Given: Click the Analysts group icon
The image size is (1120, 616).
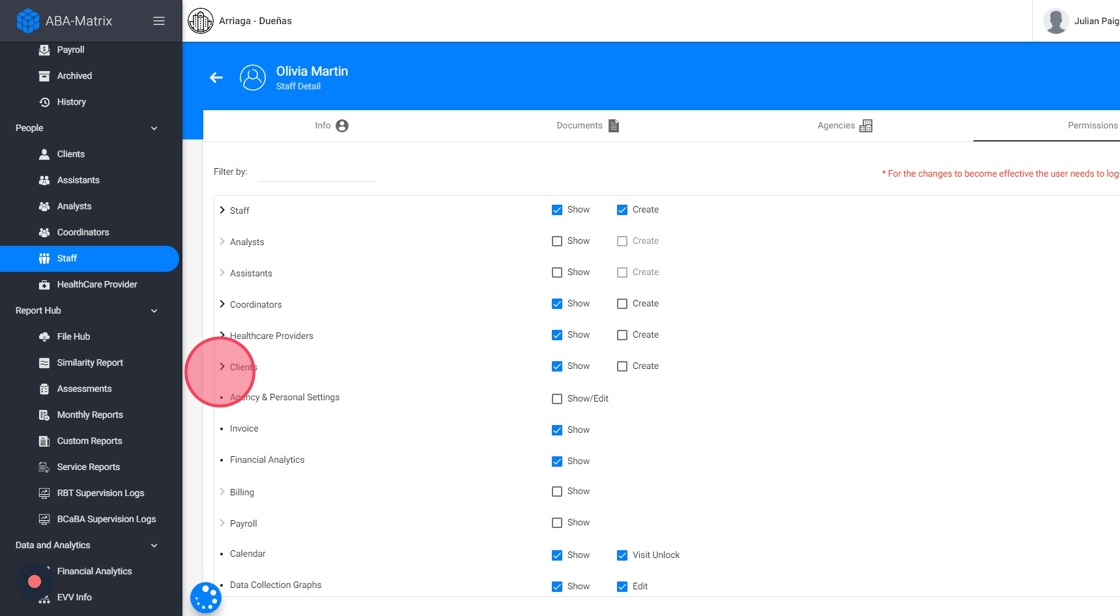Looking at the screenshot, I should point(44,206).
